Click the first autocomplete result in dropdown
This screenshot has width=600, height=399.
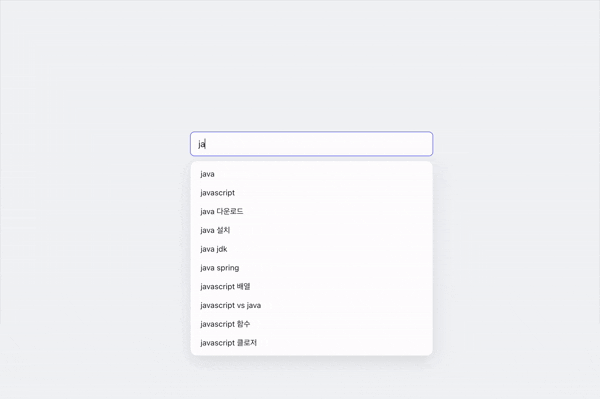click(311, 174)
